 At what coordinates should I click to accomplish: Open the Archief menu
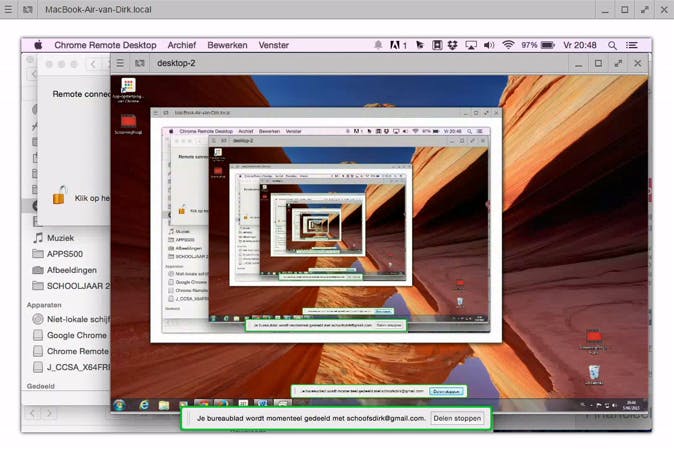pyautogui.click(x=181, y=45)
